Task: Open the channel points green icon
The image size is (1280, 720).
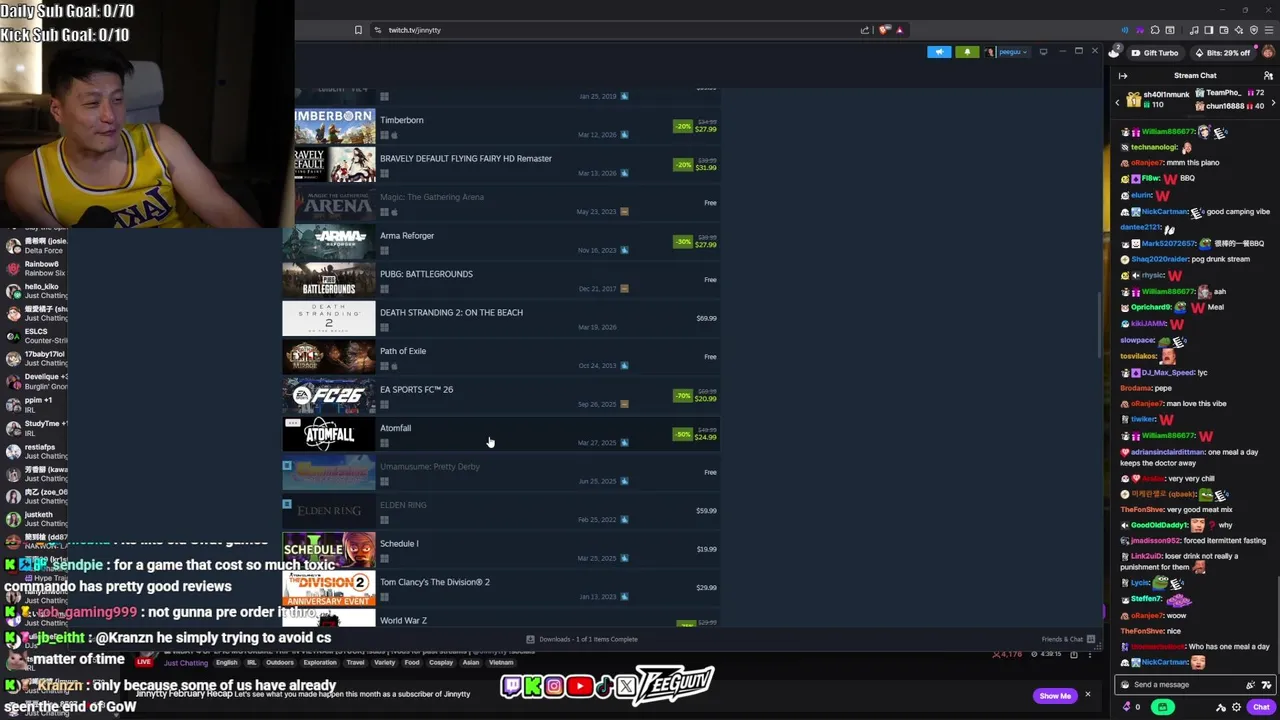Action: pyautogui.click(x=1162, y=707)
